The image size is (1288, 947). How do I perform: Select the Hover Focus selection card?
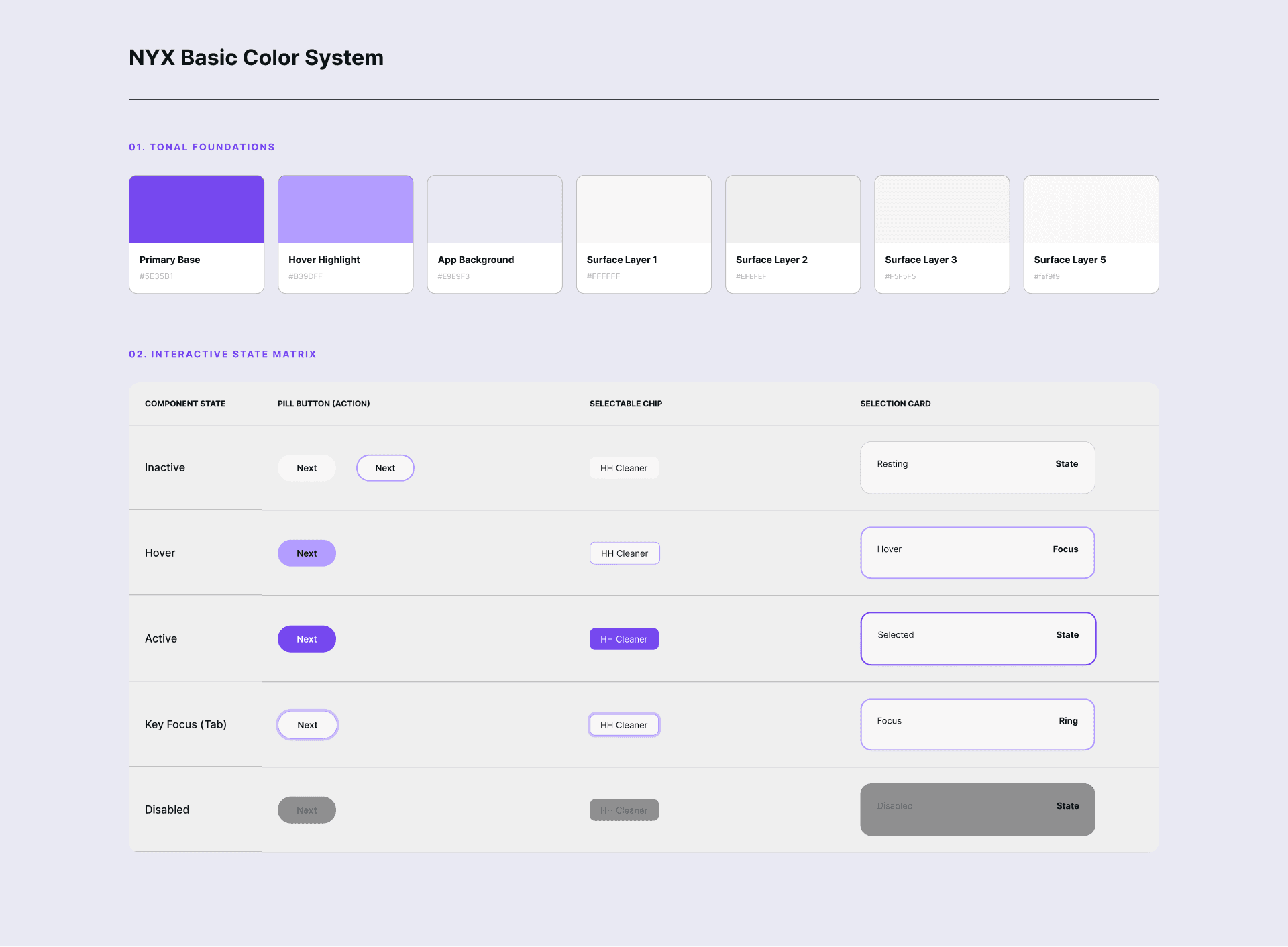coord(977,553)
